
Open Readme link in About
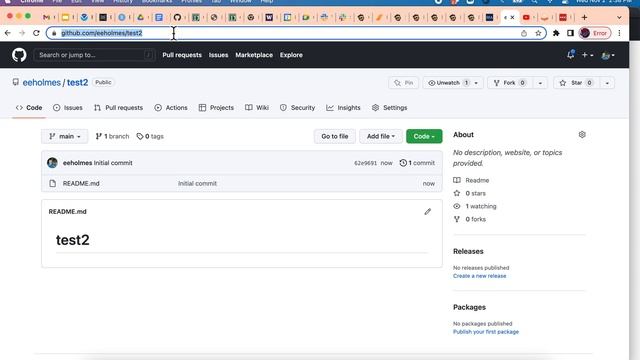point(471,180)
